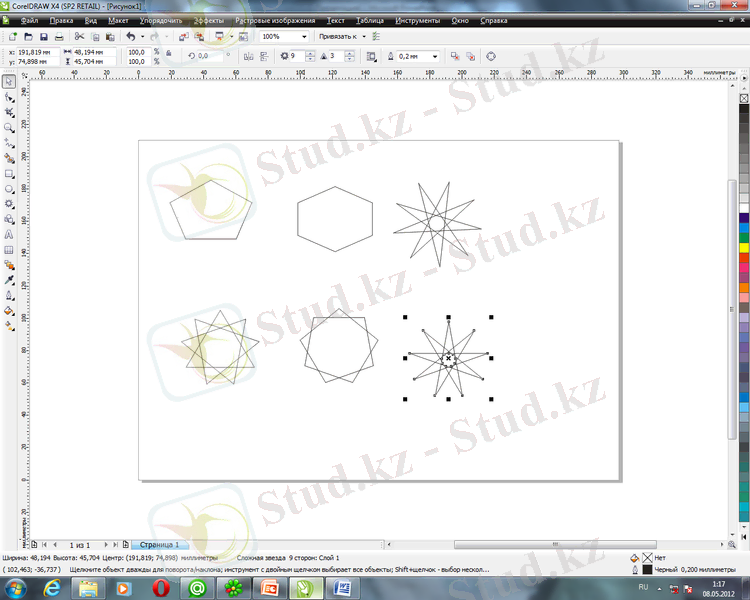Click the No Color X swatch
This screenshot has height=600, width=750.
click(x=744, y=98)
